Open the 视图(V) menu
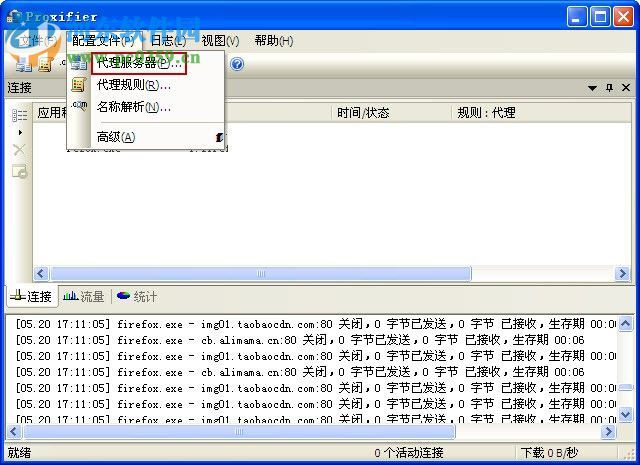Viewport: 640px width, 465px height. click(220, 41)
